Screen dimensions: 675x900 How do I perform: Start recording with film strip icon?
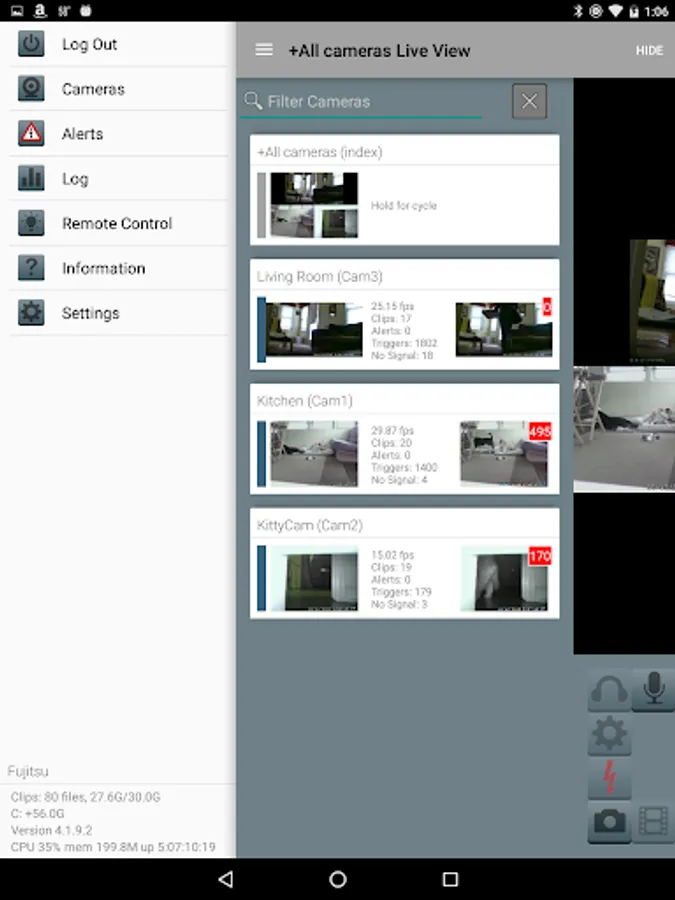pyautogui.click(x=654, y=822)
